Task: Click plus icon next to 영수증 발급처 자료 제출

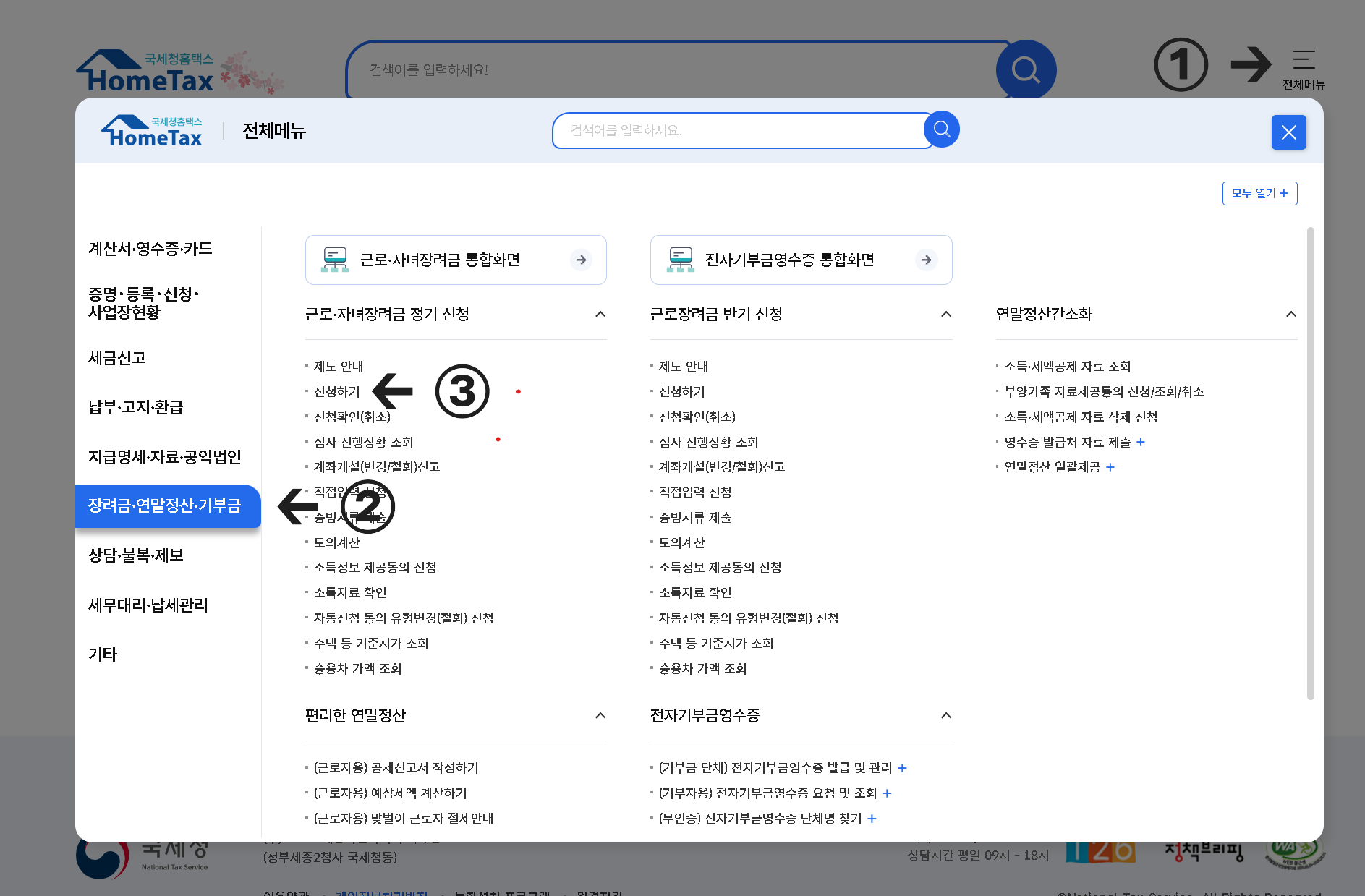Action: pyautogui.click(x=1141, y=442)
